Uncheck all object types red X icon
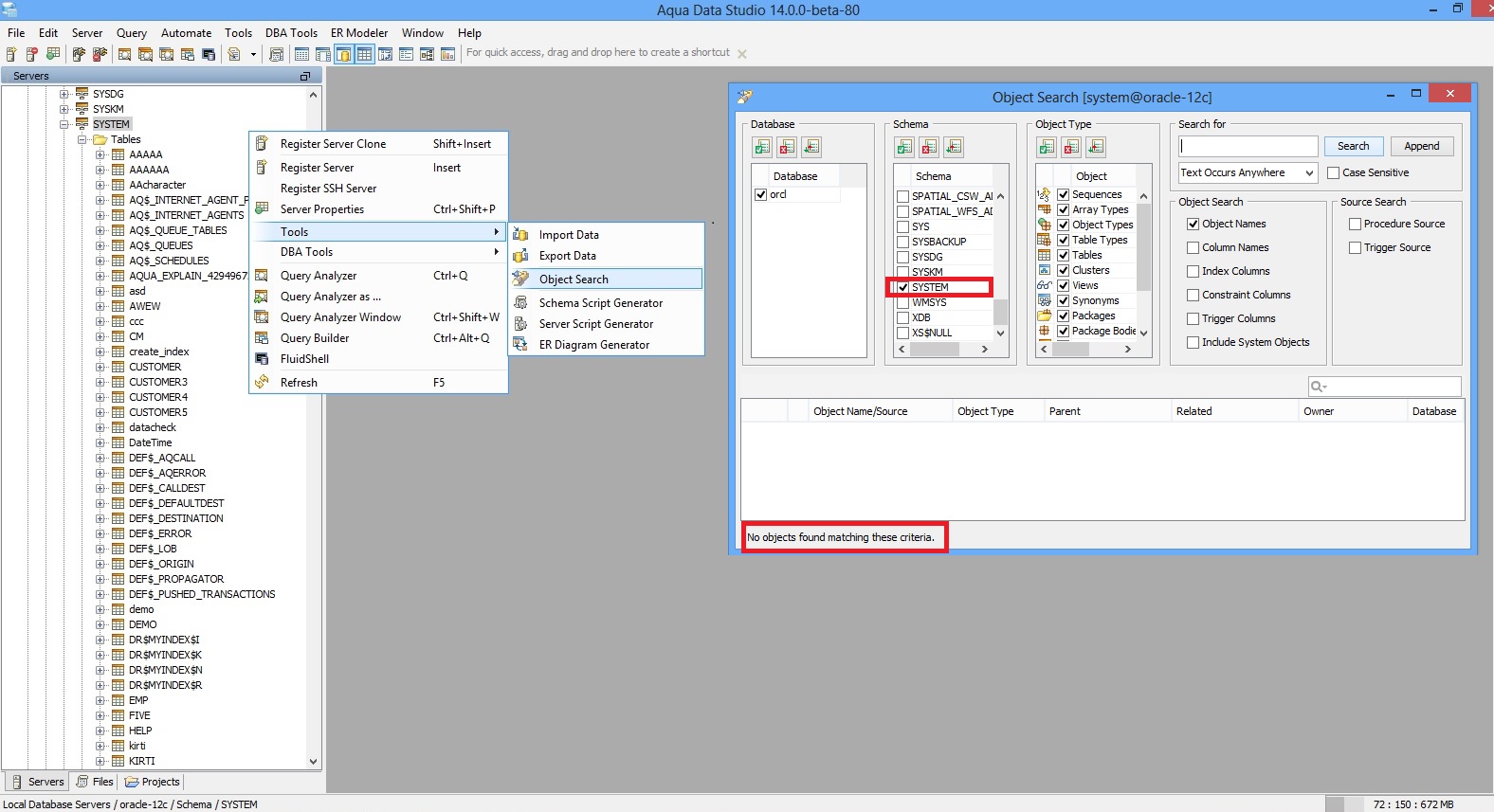The image size is (1494, 812). (1071, 147)
